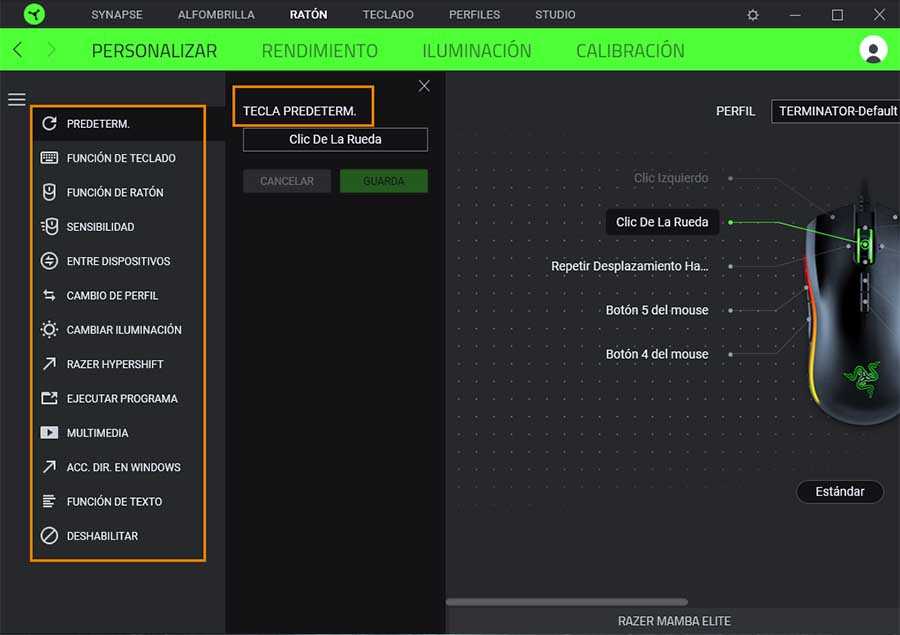The height and width of the screenshot is (635, 900).
Task: Select the Sensibilidad icon
Action: (49, 227)
